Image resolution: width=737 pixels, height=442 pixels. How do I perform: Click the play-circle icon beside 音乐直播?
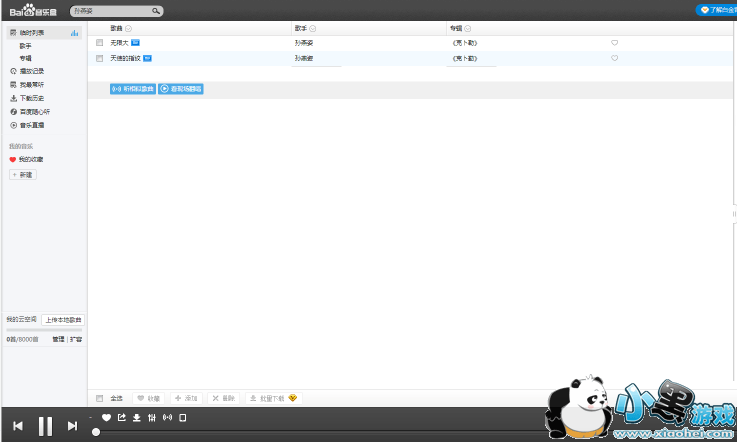coord(13,126)
